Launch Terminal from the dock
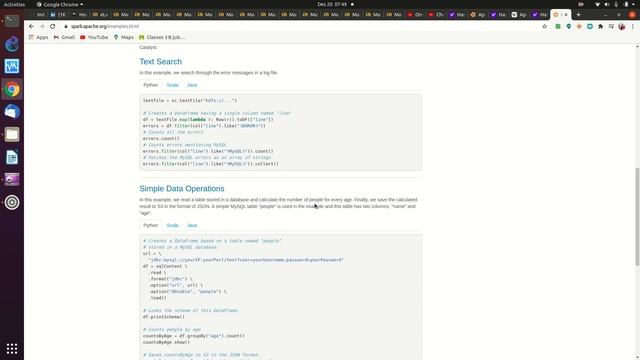The width and height of the screenshot is (640, 360). click(12, 21)
